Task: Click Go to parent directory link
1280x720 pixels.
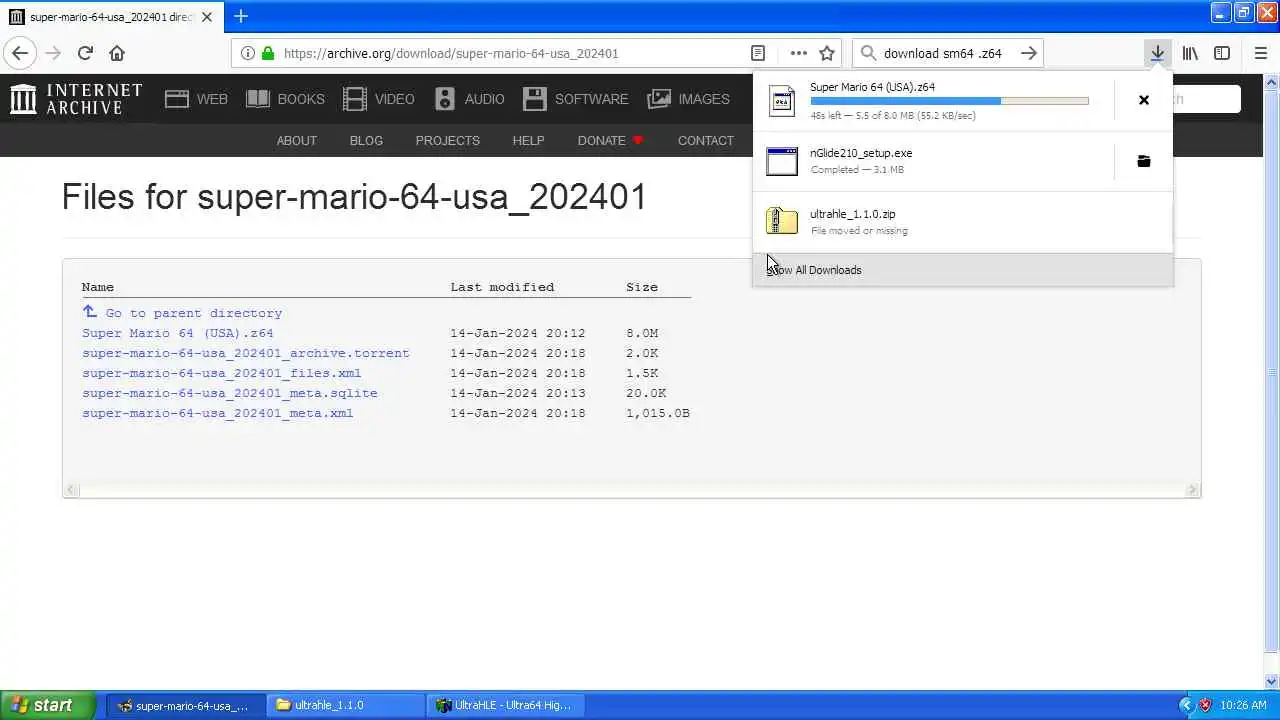Action: point(194,313)
